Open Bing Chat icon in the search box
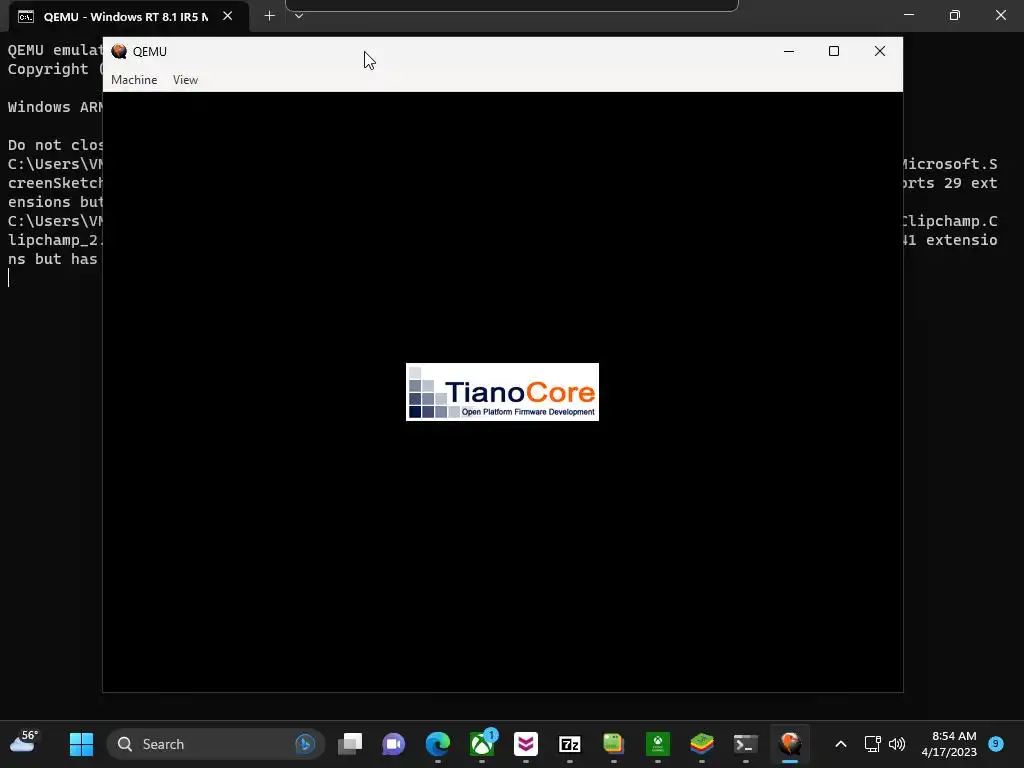This screenshot has width=1024, height=768. 305,744
